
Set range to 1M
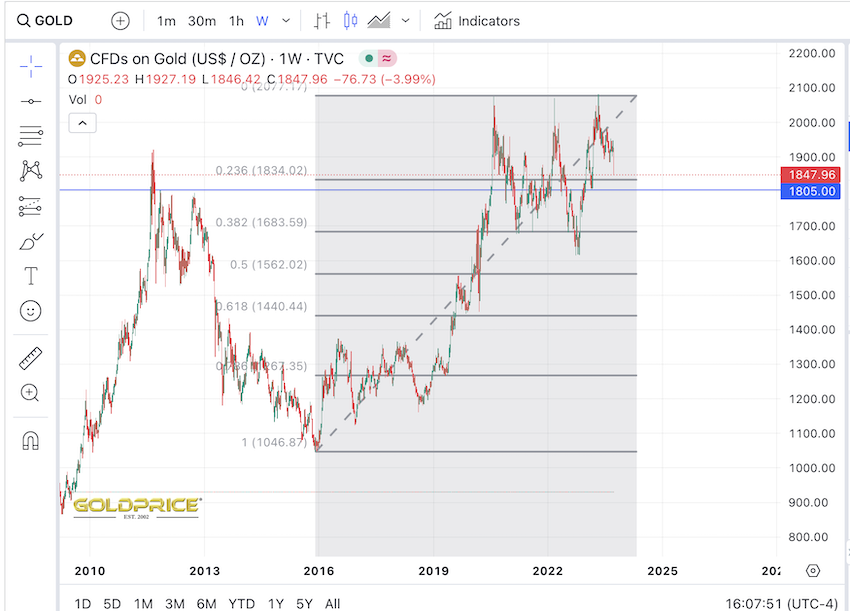[x=144, y=603]
